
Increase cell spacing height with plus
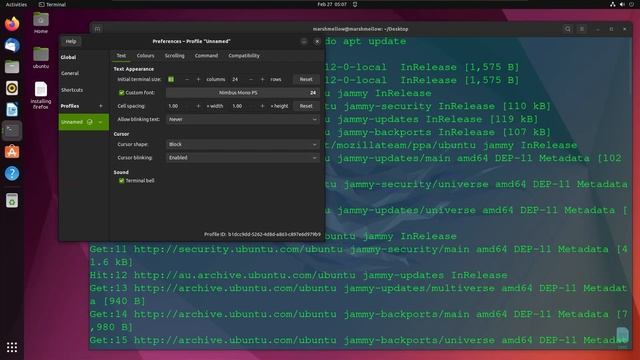pos(262,106)
